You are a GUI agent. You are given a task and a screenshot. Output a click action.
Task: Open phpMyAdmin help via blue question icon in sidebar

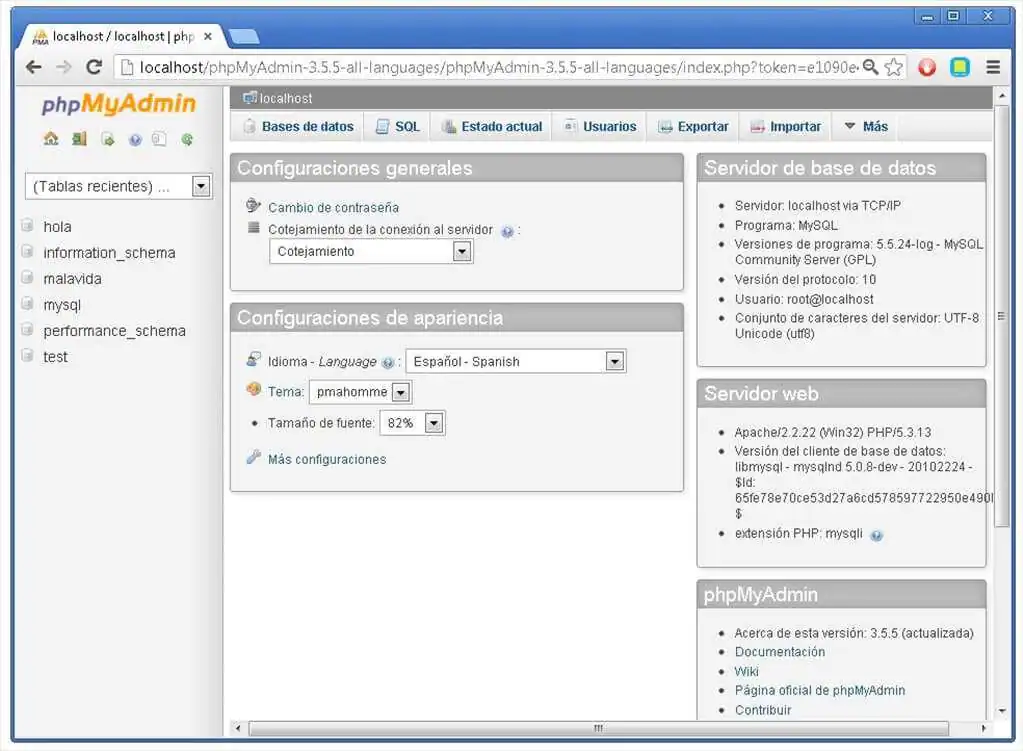pos(135,140)
